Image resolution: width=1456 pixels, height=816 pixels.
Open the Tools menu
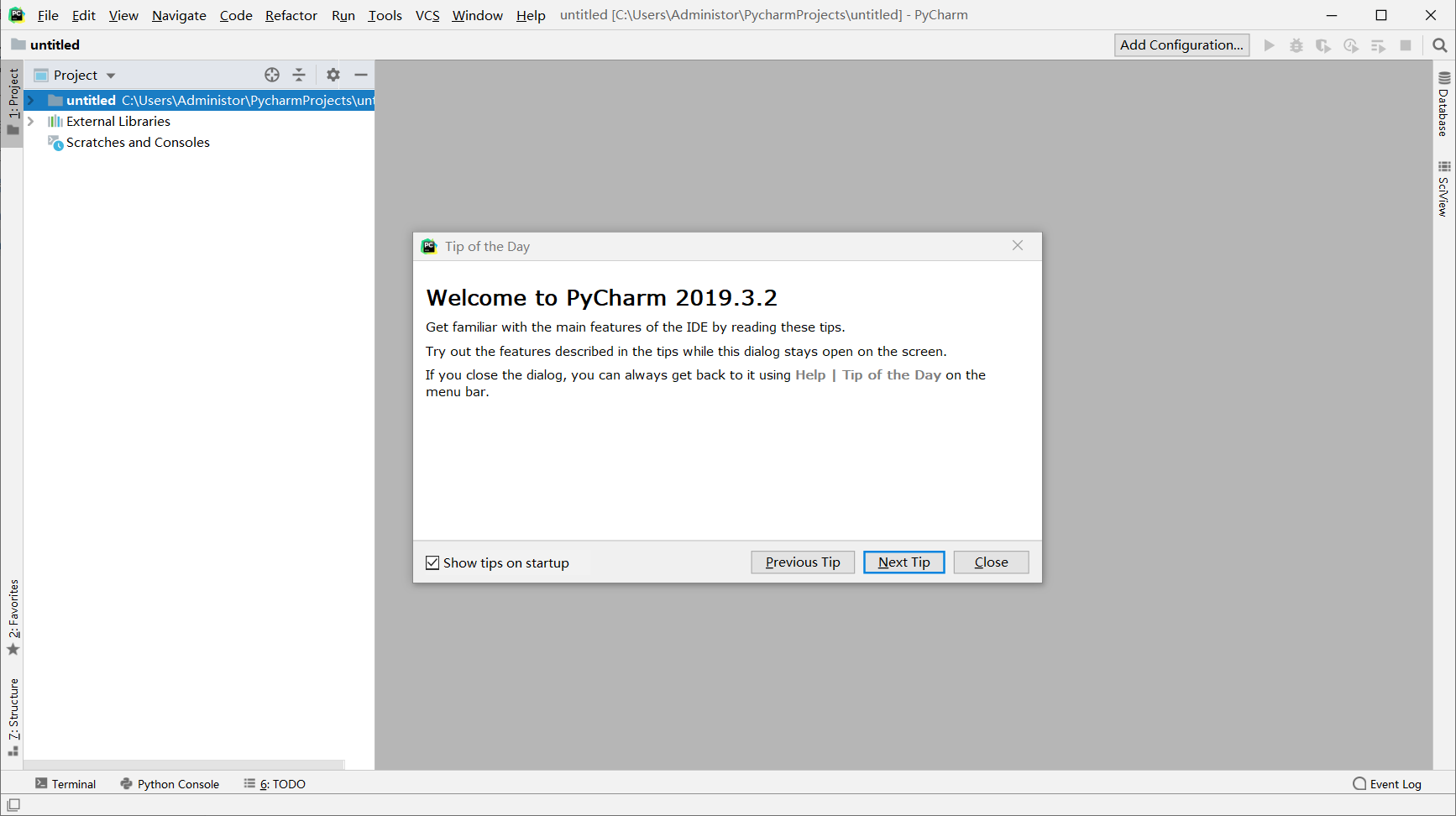click(x=385, y=15)
